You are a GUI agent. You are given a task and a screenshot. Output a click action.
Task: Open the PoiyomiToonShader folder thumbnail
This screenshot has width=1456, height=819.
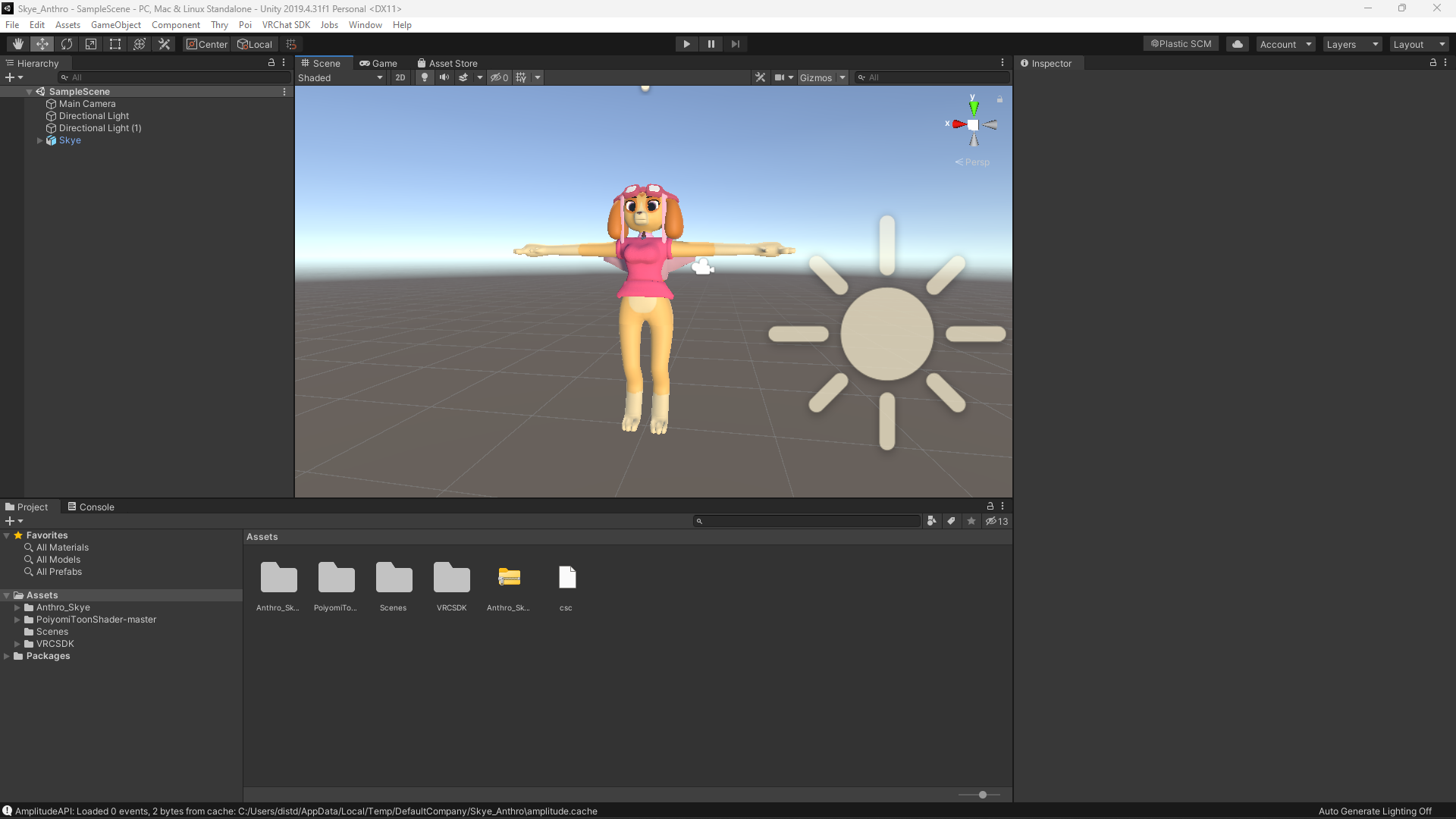(336, 579)
